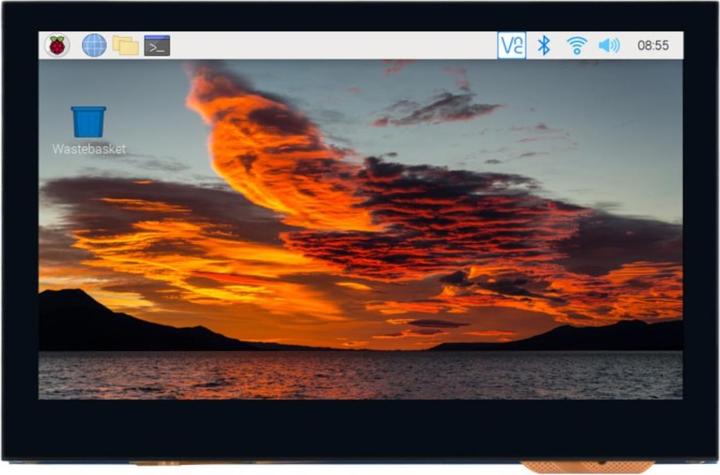Click the empty taskbar area beside Terminal

[x=333, y=45]
